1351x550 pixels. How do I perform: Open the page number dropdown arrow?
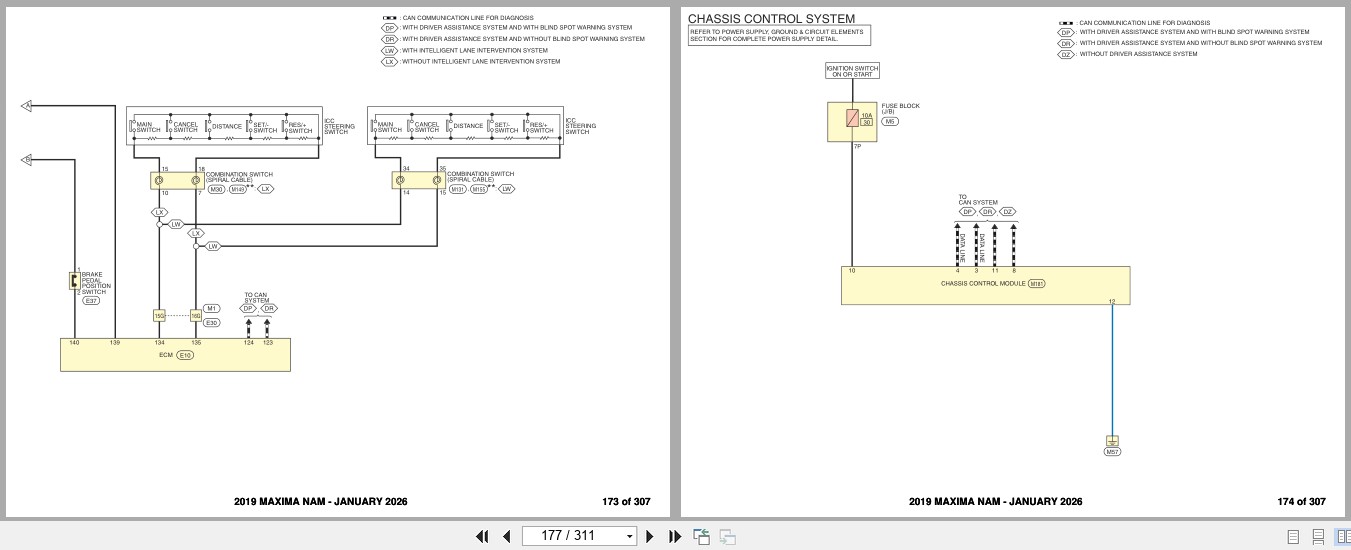click(x=629, y=537)
